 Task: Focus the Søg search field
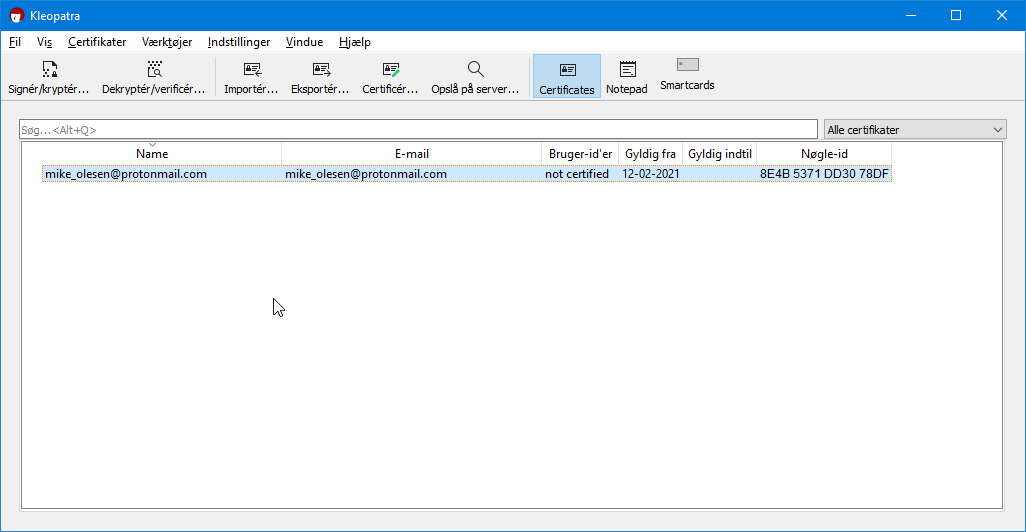click(x=418, y=130)
